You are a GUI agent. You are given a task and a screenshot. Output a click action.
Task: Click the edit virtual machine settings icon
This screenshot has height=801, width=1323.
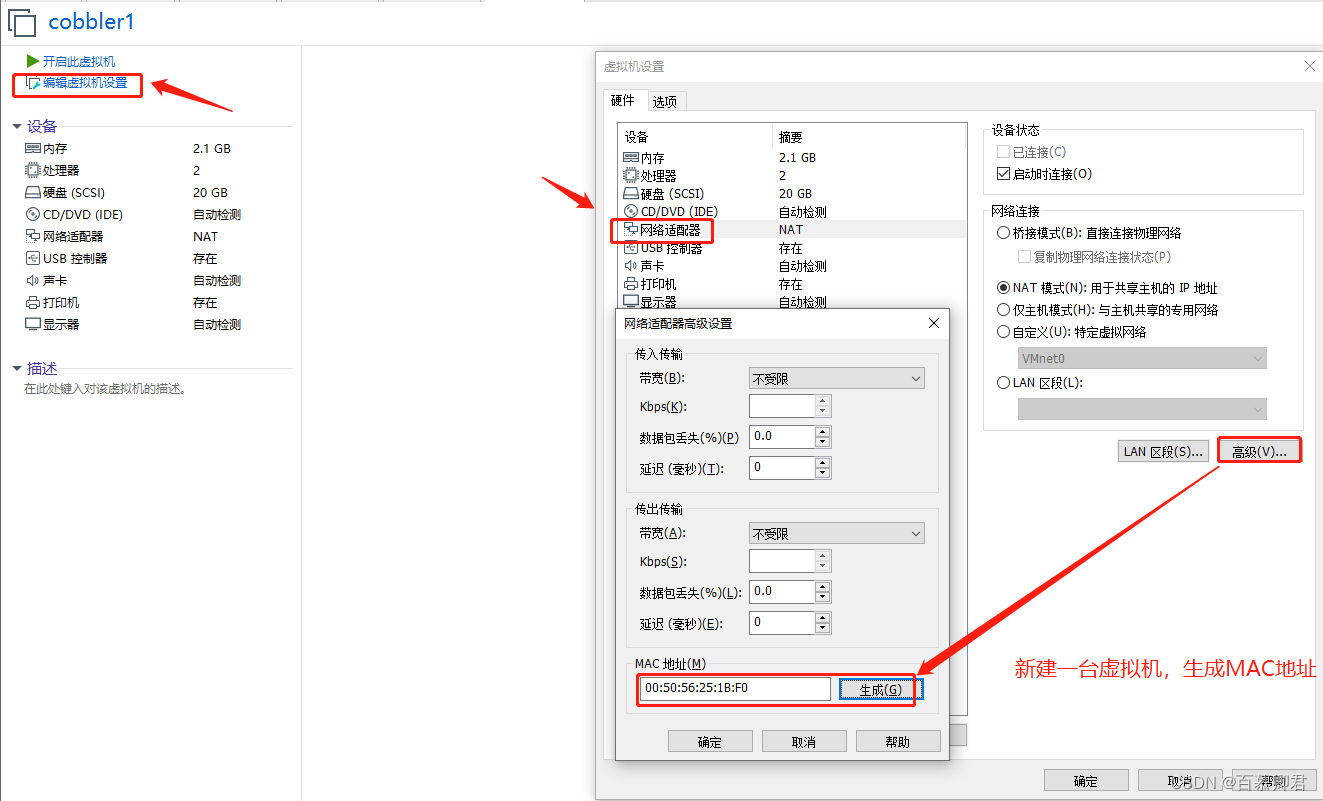click(x=33, y=83)
